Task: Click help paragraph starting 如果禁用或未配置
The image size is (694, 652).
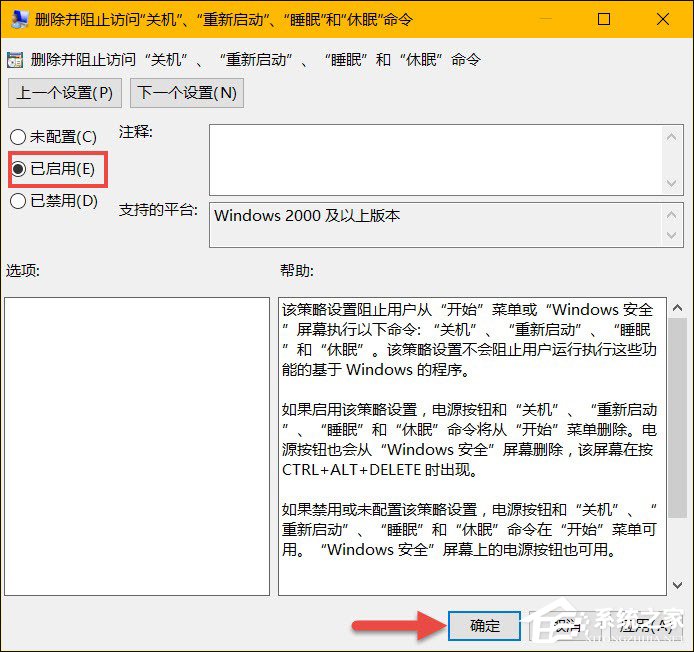Action: [x=469, y=529]
